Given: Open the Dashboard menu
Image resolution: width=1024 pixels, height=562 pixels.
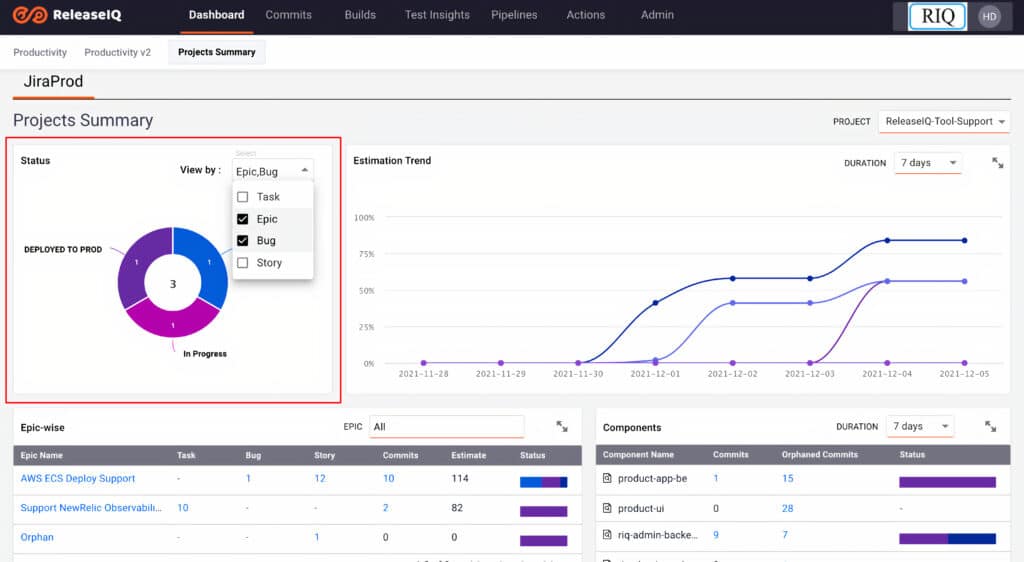Looking at the screenshot, I should pyautogui.click(x=216, y=14).
